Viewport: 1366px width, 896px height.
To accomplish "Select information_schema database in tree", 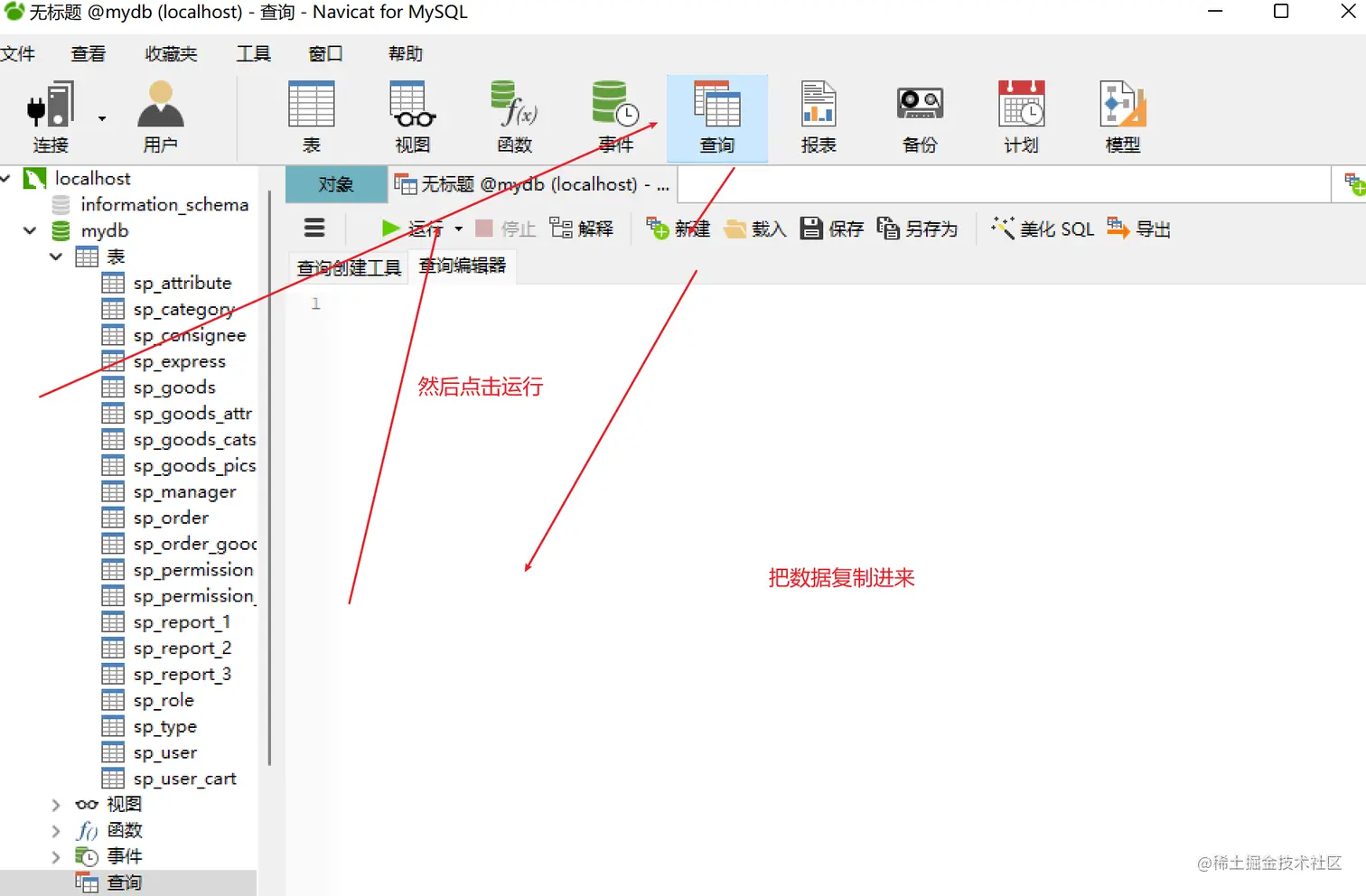I will (x=164, y=205).
